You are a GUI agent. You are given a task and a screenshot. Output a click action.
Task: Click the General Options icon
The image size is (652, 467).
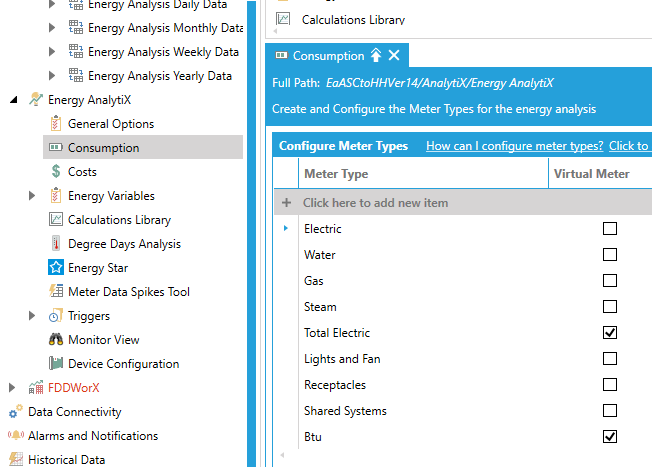click(56, 124)
